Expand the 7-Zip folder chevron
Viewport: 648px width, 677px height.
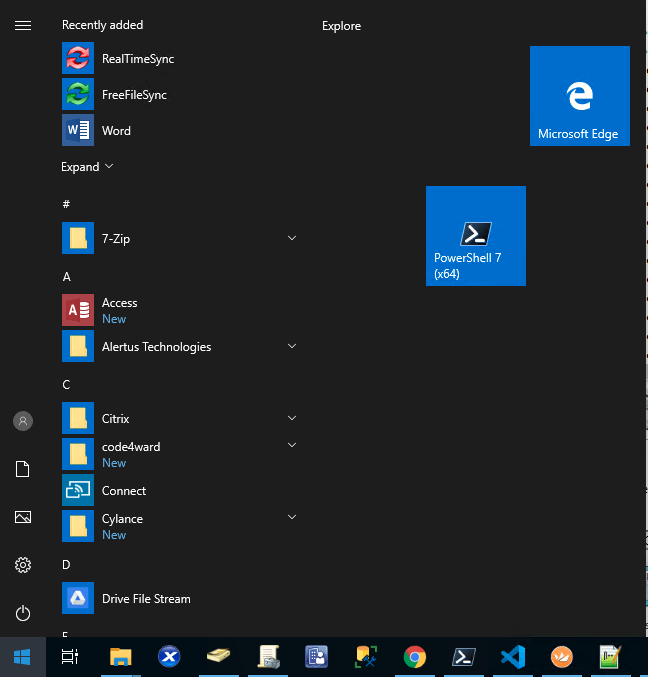click(x=292, y=238)
